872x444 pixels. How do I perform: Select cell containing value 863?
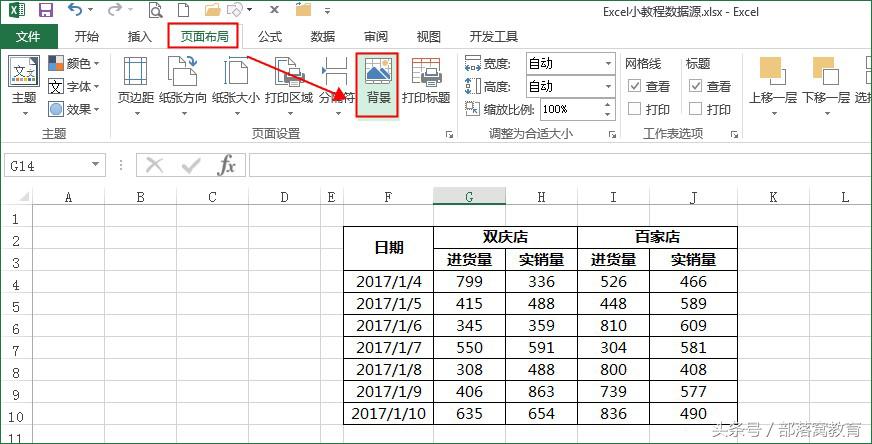[542, 392]
